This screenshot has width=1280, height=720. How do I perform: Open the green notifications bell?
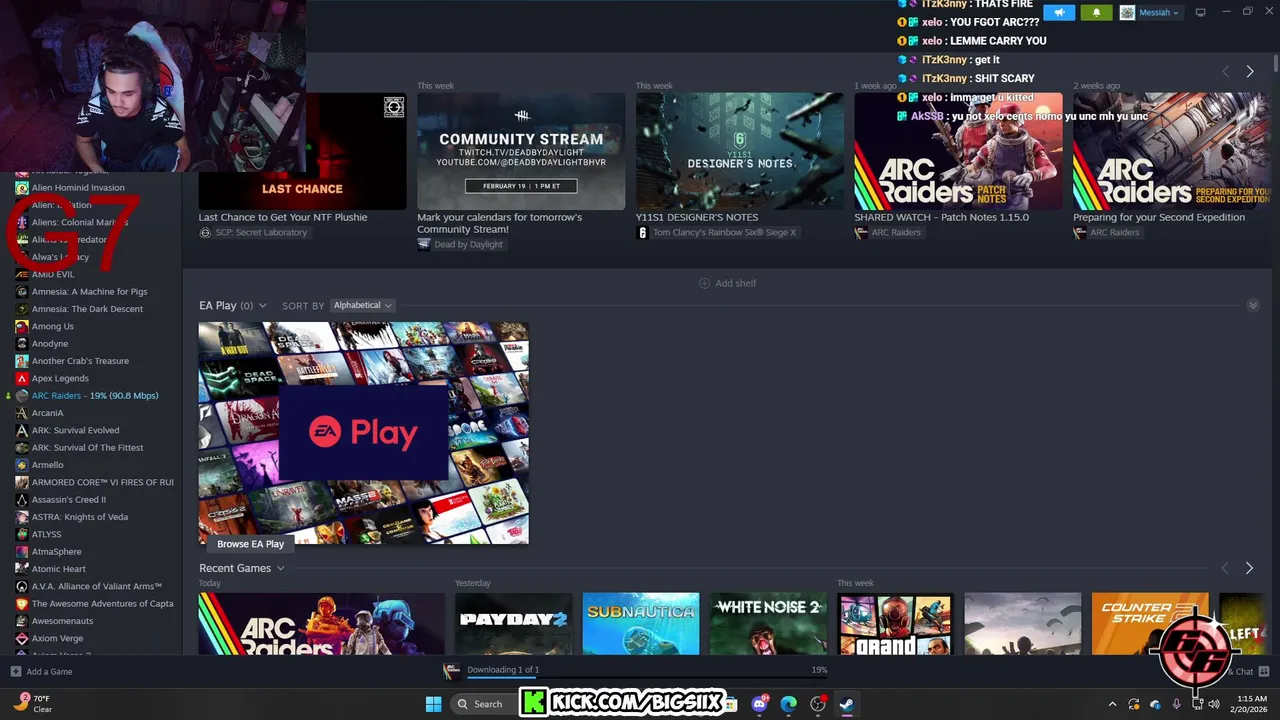pyautogui.click(x=1096, y=12)
